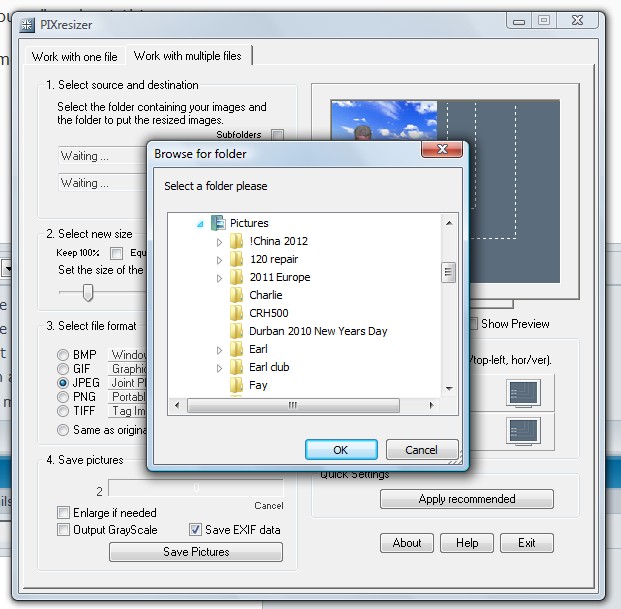
Task: Click the Earl club folder icon
Action: point(236,367)
